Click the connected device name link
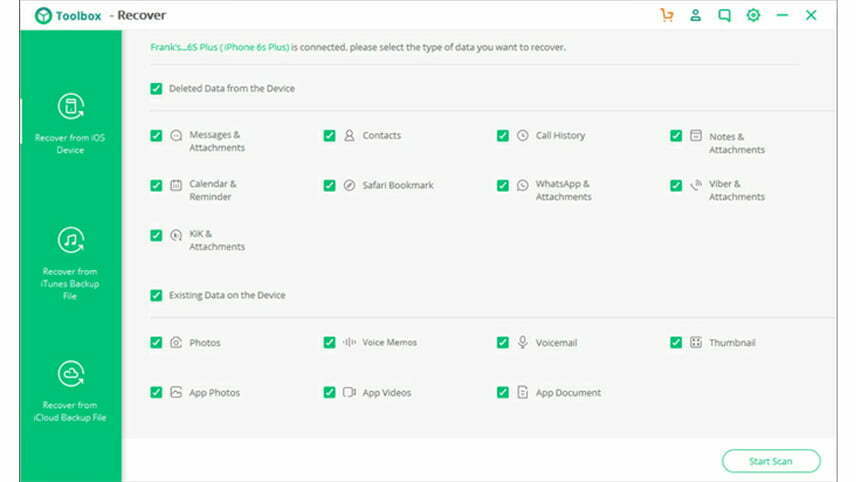This screenshot has height=482, width=856. [219, 47]
